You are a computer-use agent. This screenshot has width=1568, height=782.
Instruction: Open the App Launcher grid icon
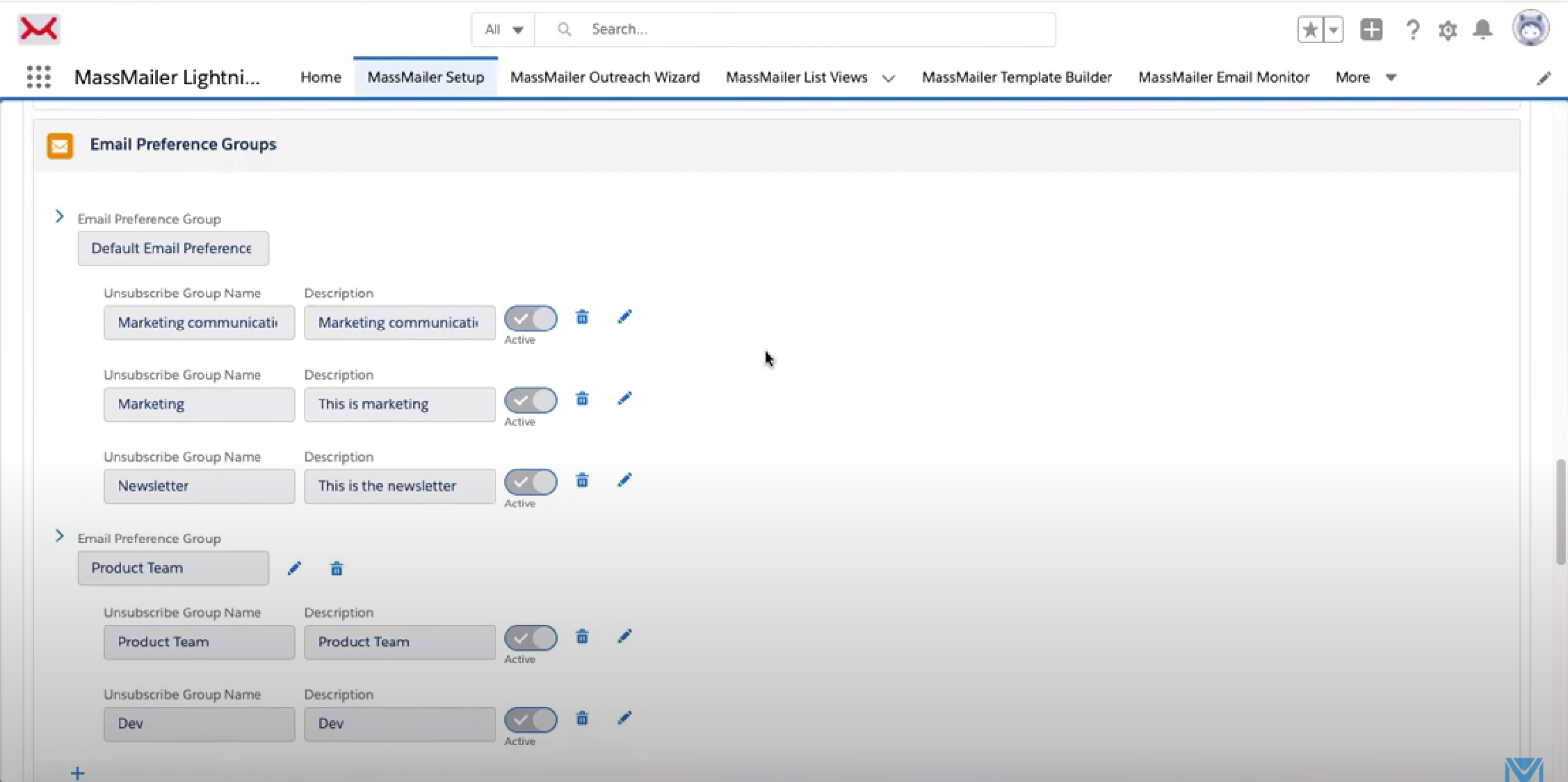click(39, 76)
